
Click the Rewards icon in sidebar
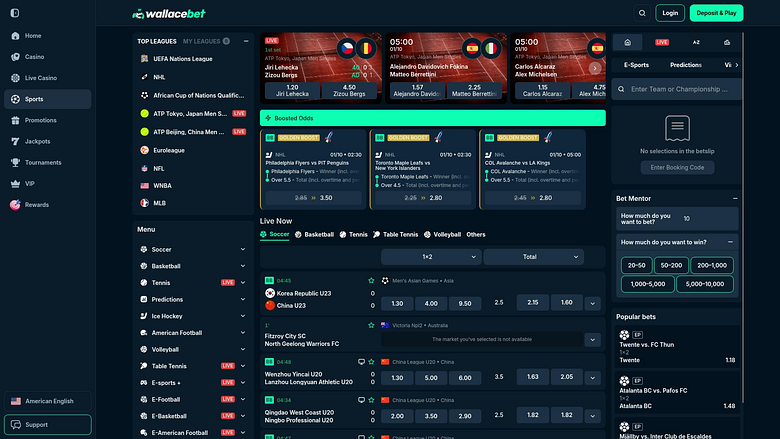pos(15,205)
